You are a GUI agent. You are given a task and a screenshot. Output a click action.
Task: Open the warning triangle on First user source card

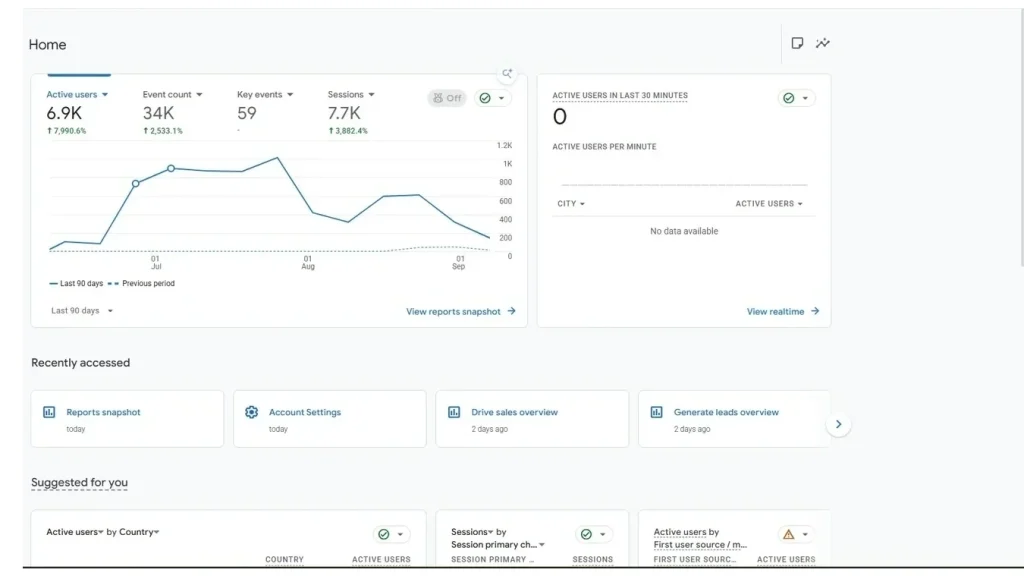pyautogui.click(x=789, y=534)
